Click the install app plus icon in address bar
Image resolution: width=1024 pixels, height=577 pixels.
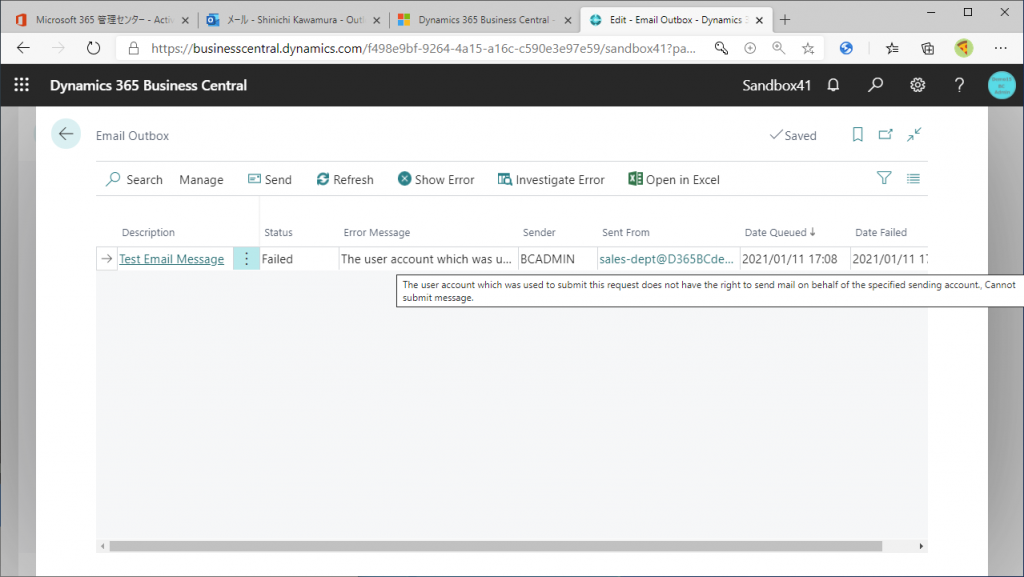point(750,48)
